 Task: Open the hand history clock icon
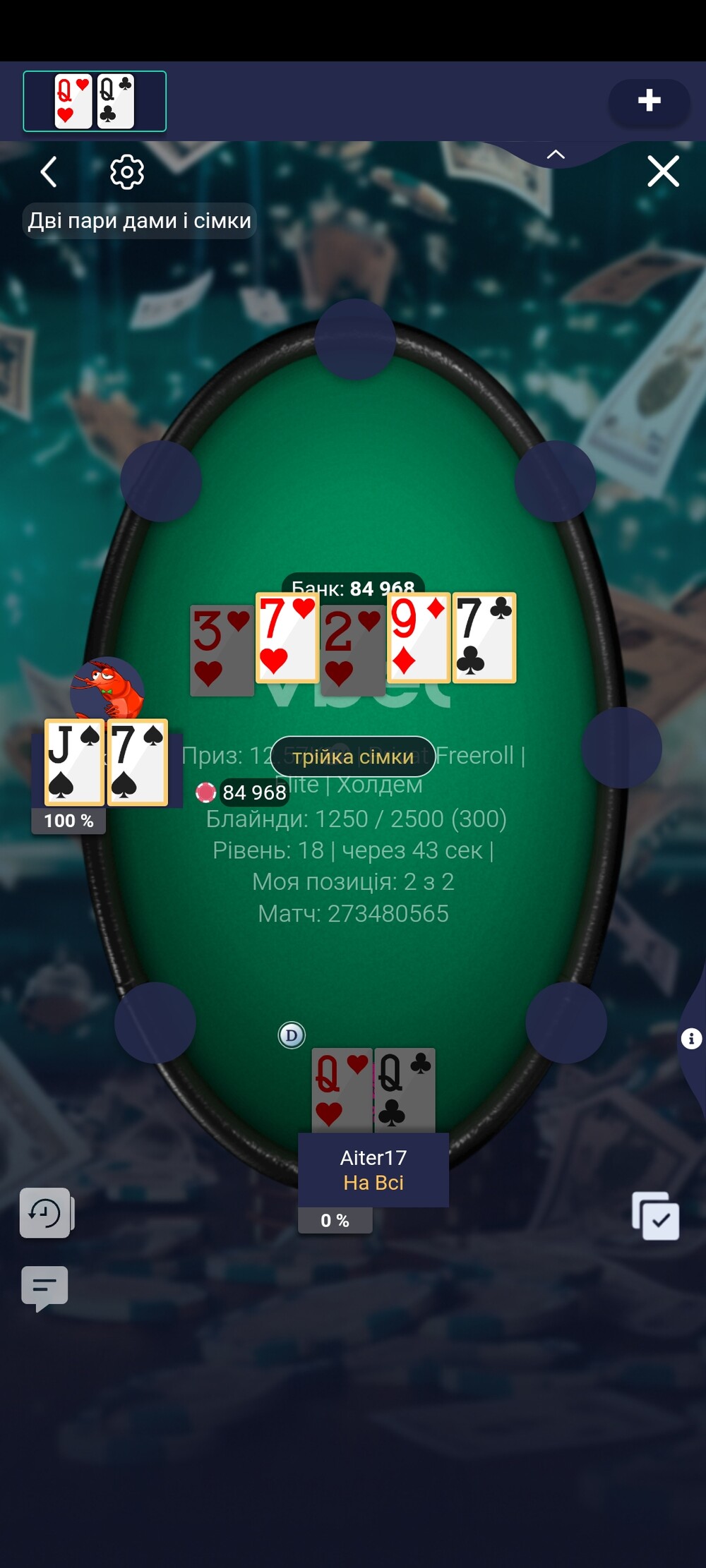(x=46, y=1213)
